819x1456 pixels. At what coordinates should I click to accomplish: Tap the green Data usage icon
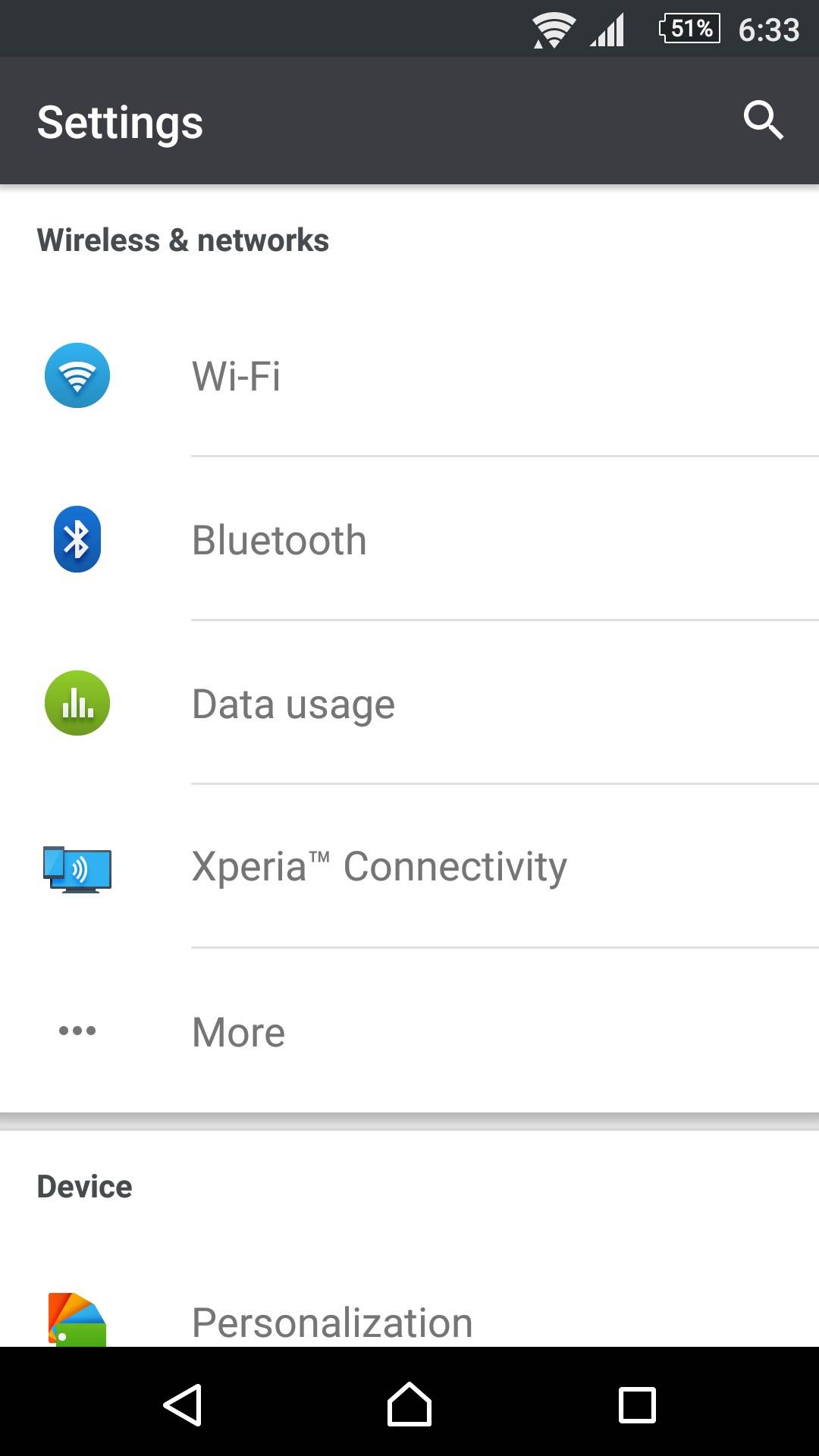coord(77,703)
